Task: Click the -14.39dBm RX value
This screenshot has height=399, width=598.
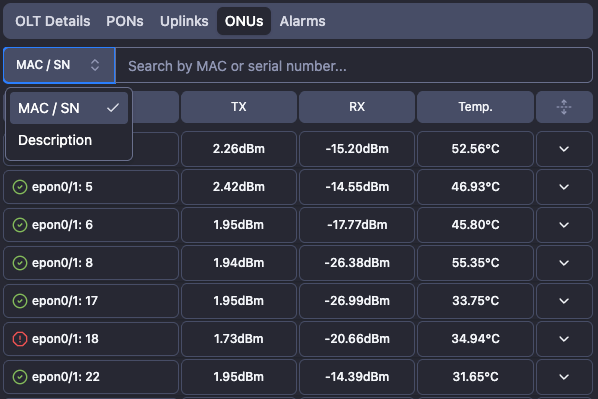Action: [x=357, y=377]
